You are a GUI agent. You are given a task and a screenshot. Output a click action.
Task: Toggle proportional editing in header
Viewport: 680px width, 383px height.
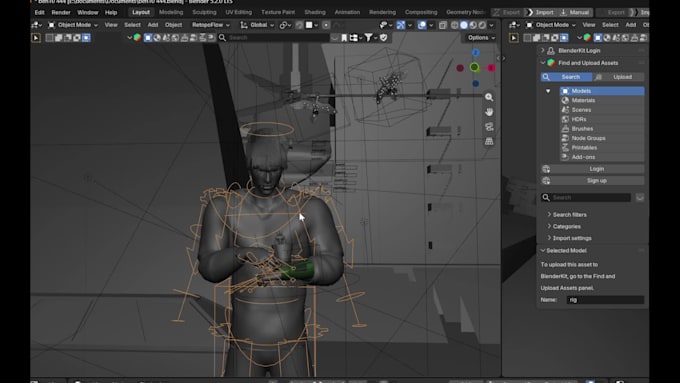click(x=326, y=25)
